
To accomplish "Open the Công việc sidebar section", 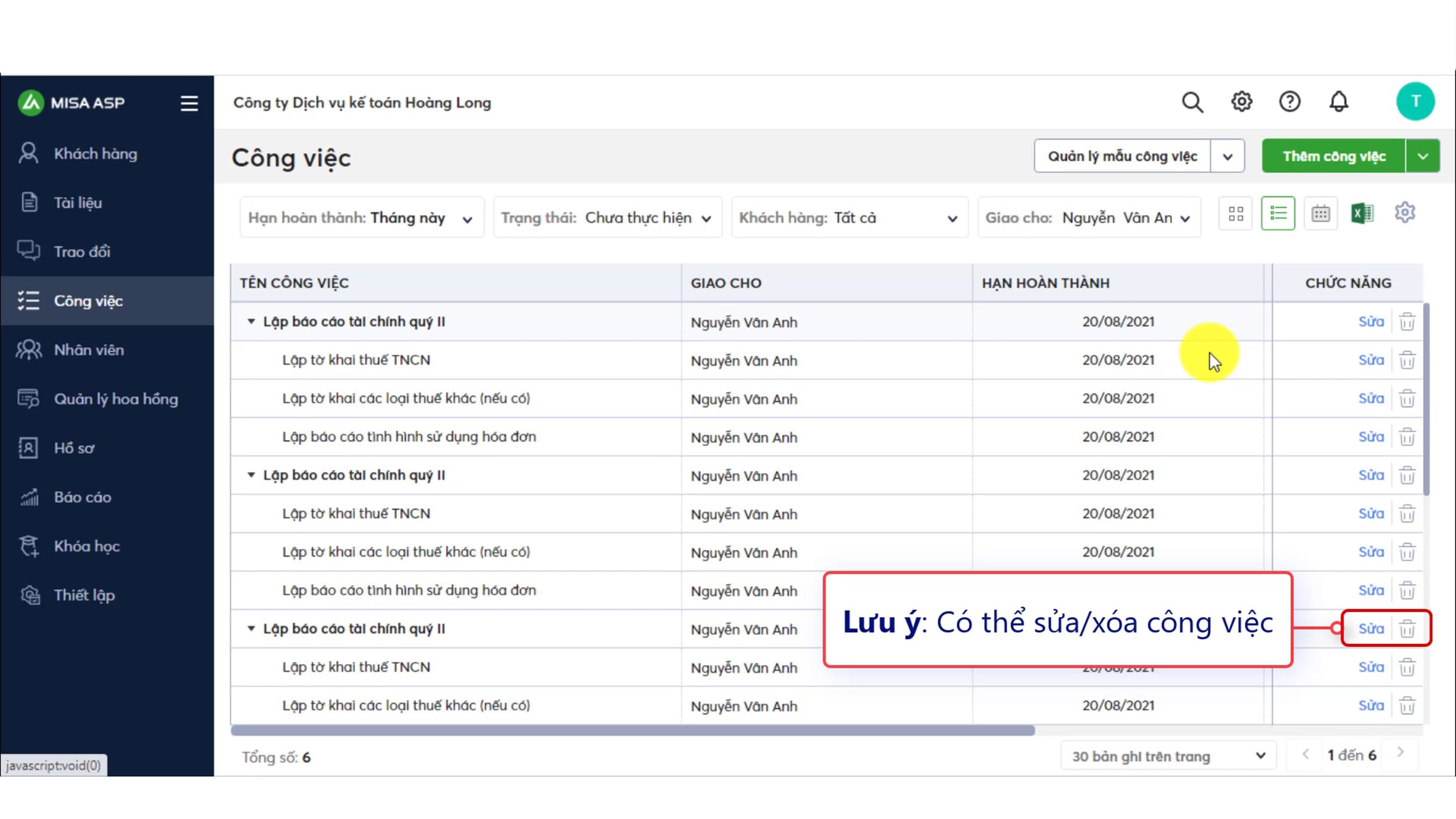I will [x=107, y=301].
